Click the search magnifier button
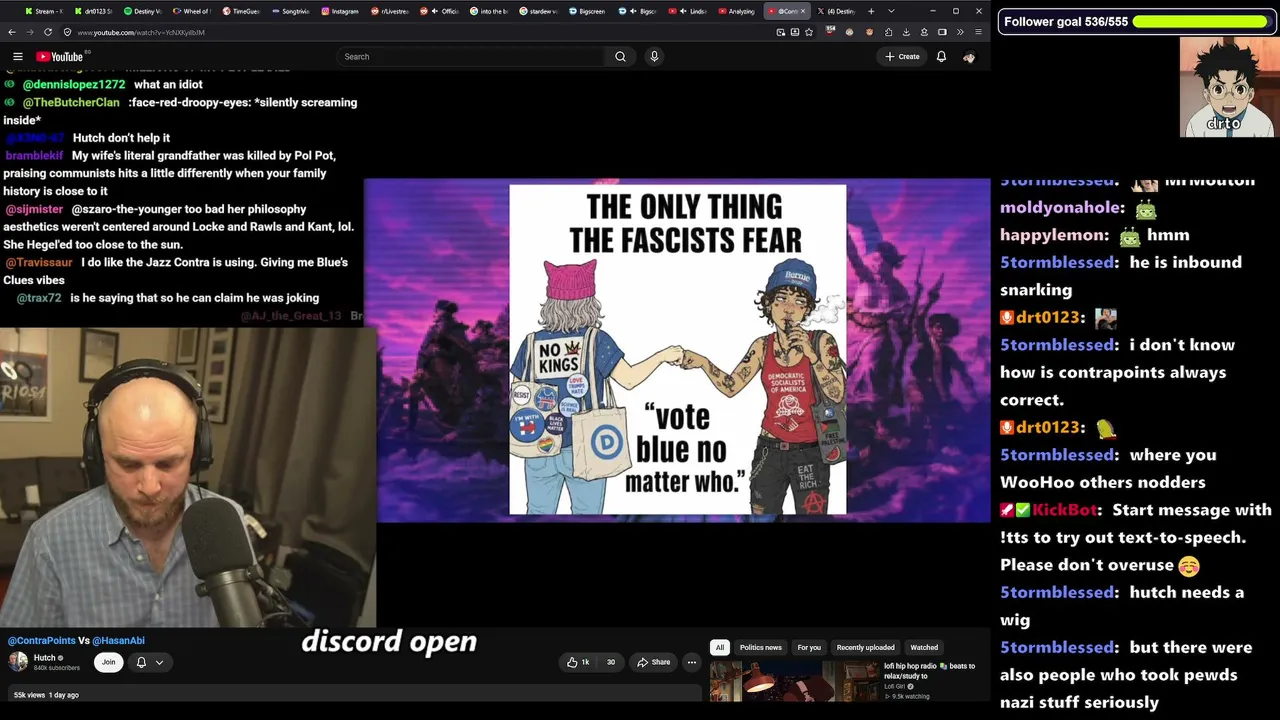Viewport: 1280px width, 720px height. click(620, 57)
